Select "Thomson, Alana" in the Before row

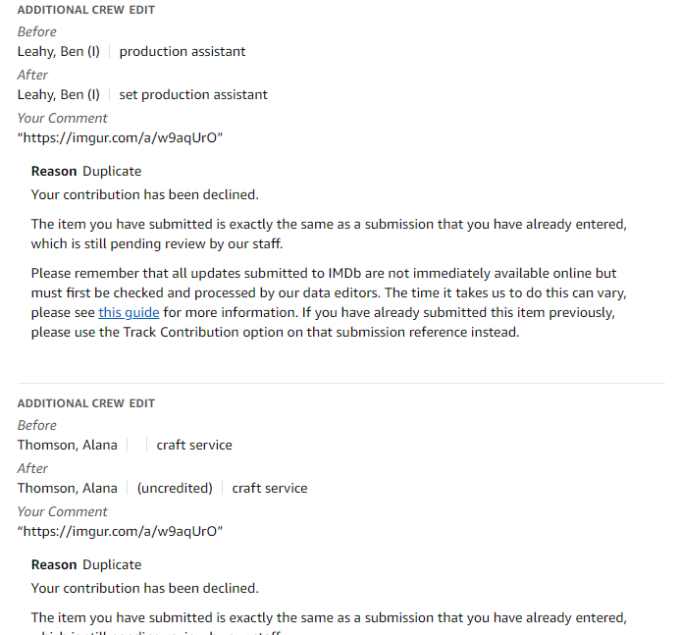[67, 445]
